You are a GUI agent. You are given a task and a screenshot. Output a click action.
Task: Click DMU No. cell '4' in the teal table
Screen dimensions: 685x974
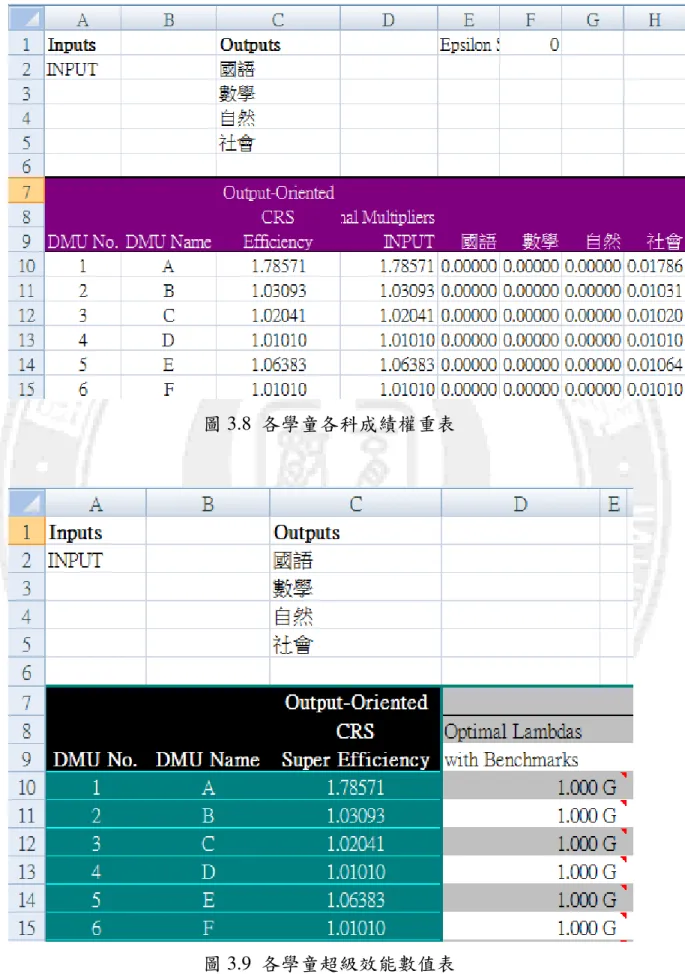coord(96,872)
